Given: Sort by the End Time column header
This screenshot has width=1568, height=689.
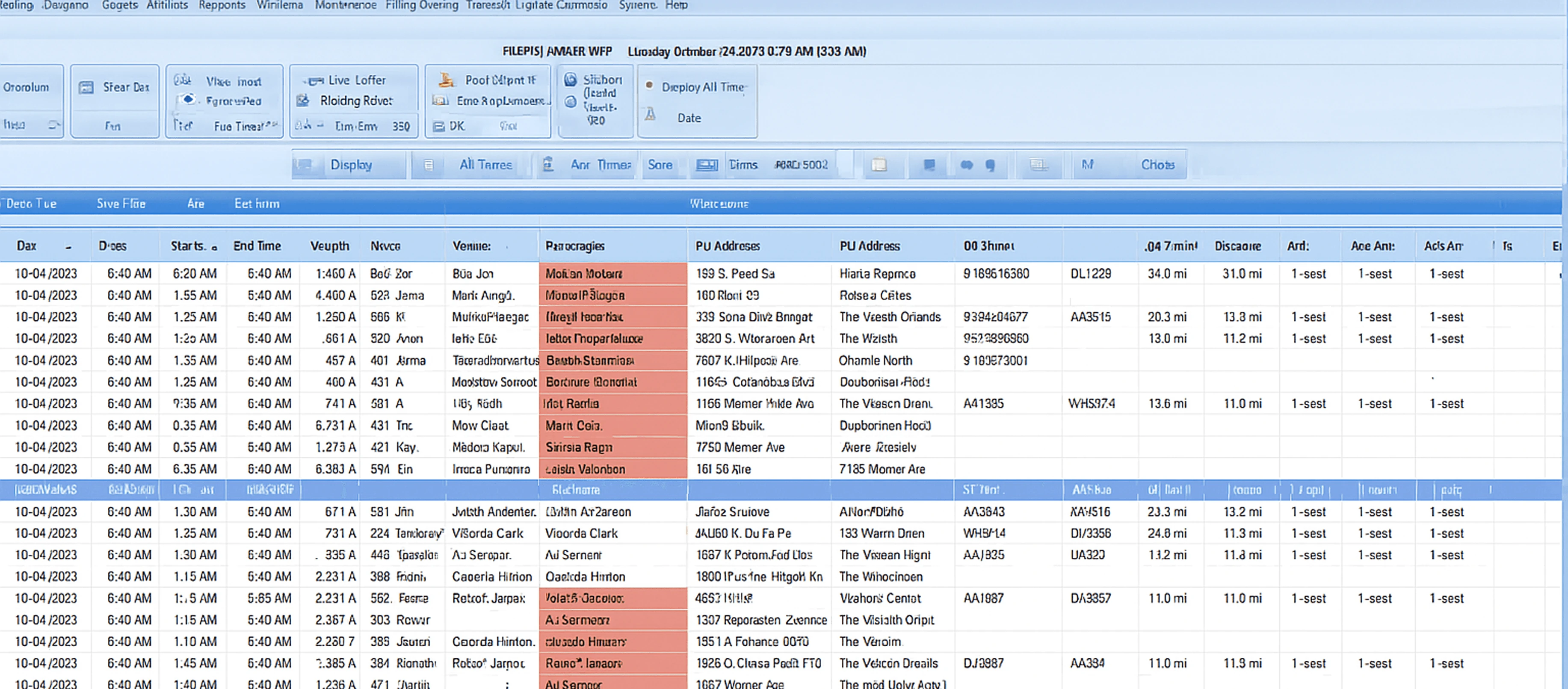Looking at the screenshot, I should coord(257,246).
